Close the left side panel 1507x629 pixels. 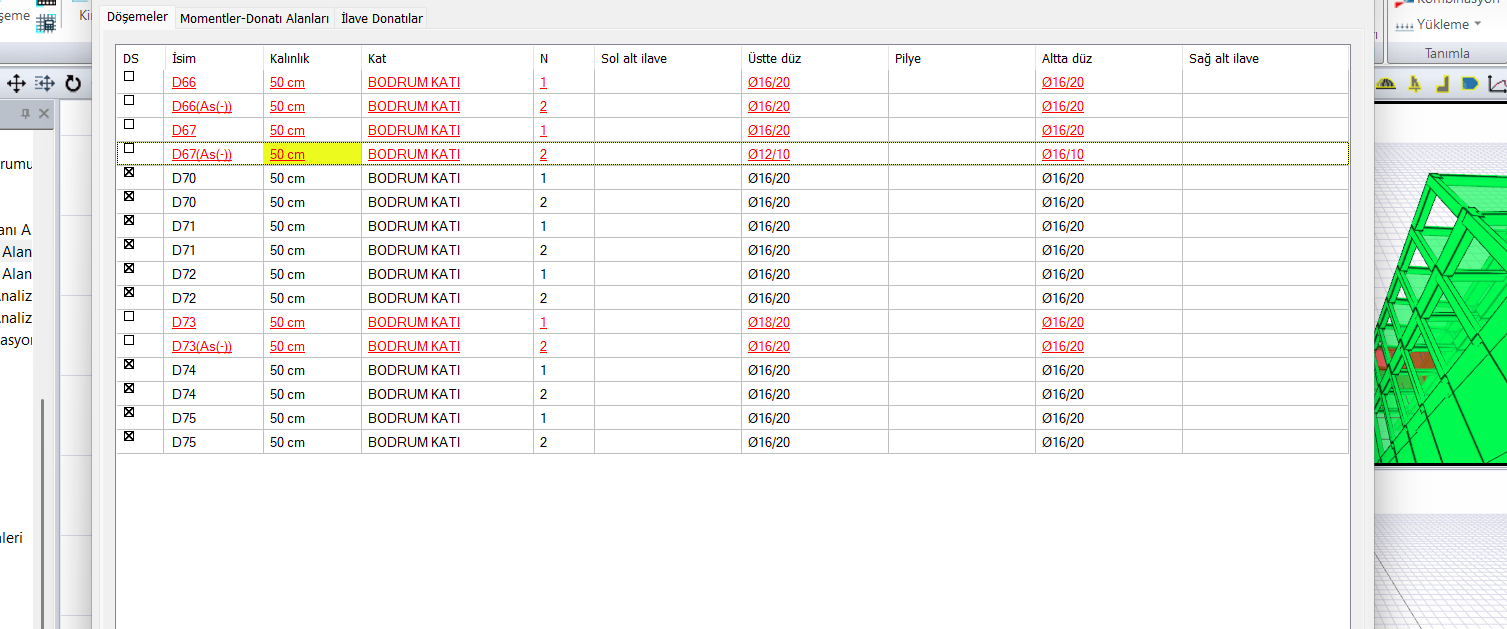point(44,115)
